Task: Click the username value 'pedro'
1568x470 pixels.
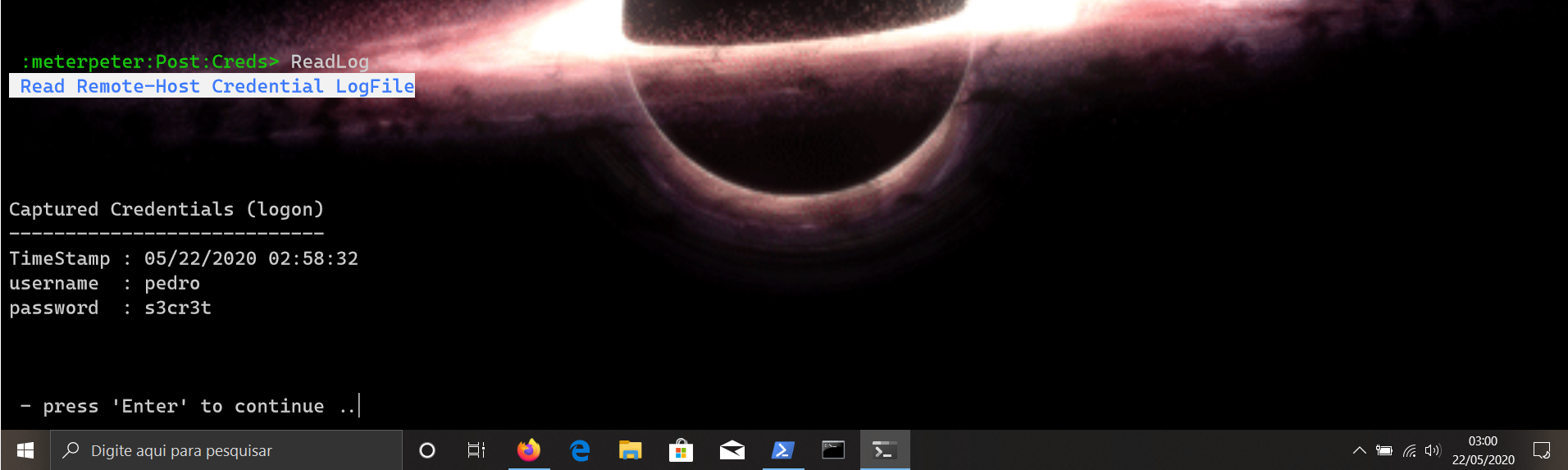Action: (x=172, y=283)
